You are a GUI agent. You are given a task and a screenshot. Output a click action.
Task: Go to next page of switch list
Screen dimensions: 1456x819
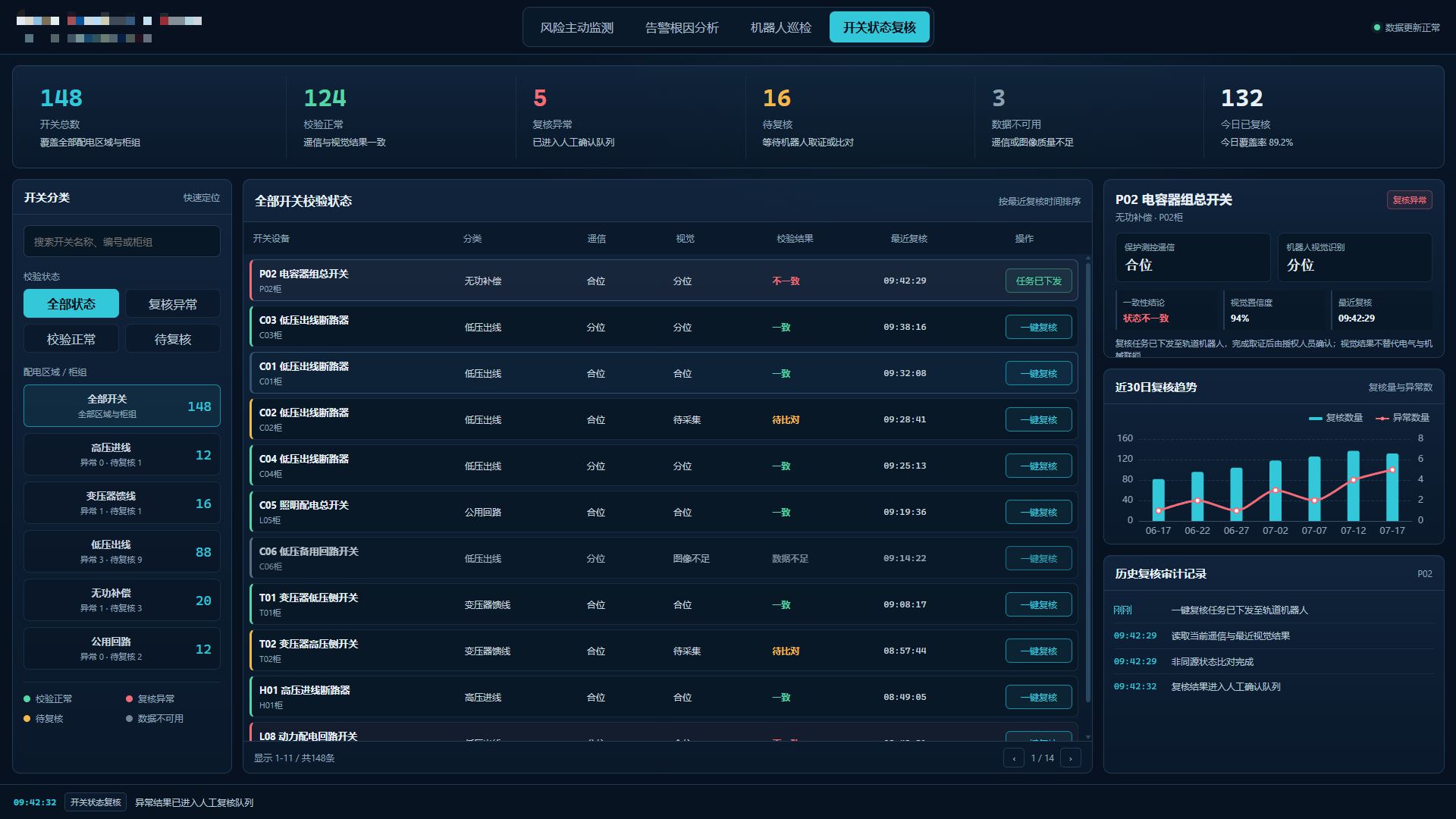click(1070, 758)
